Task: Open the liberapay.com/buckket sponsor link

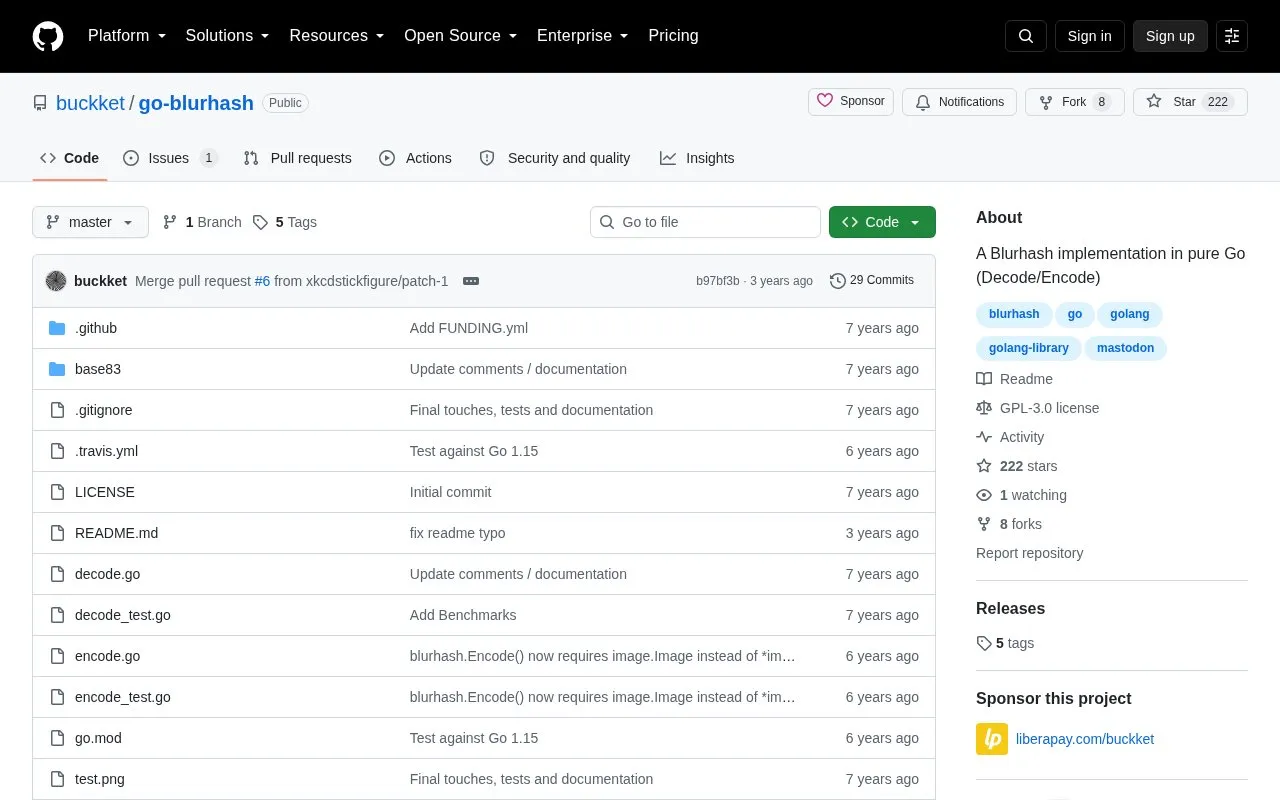Action: [x=1085, y=739]
